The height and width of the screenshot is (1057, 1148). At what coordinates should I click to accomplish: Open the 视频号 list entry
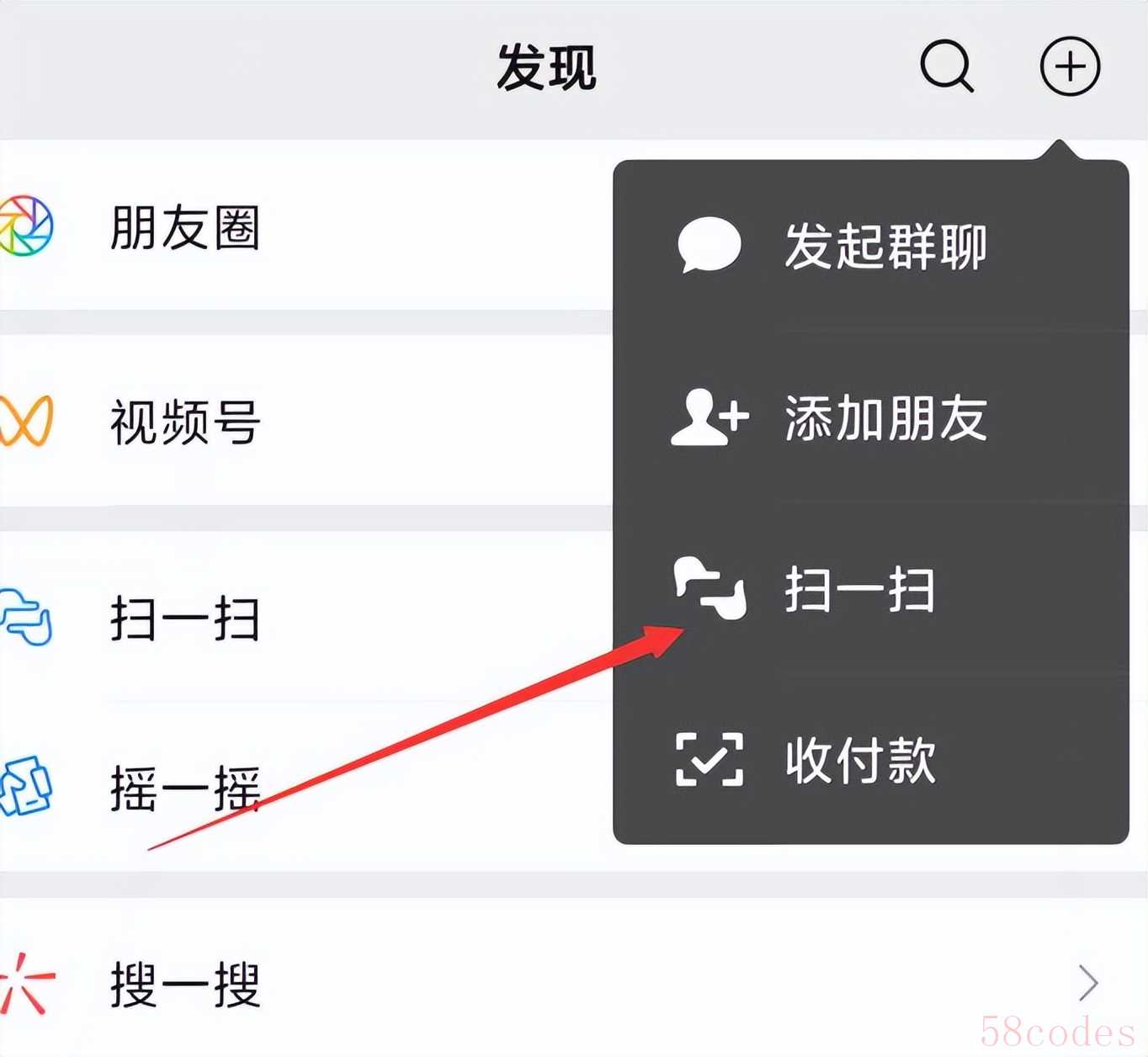click(x=306, y=421)
